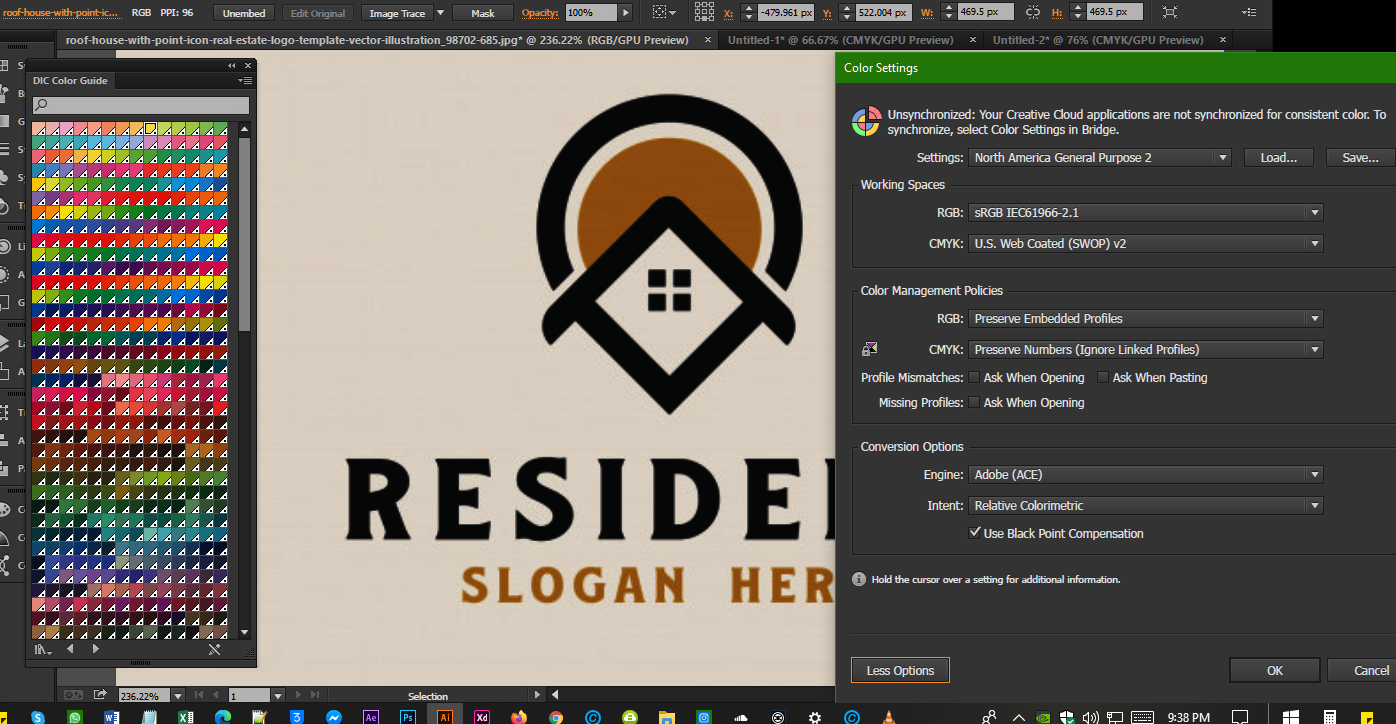
Task: Click the DIC panel vertical scrollbar thumb
Action: pos(245,233)
